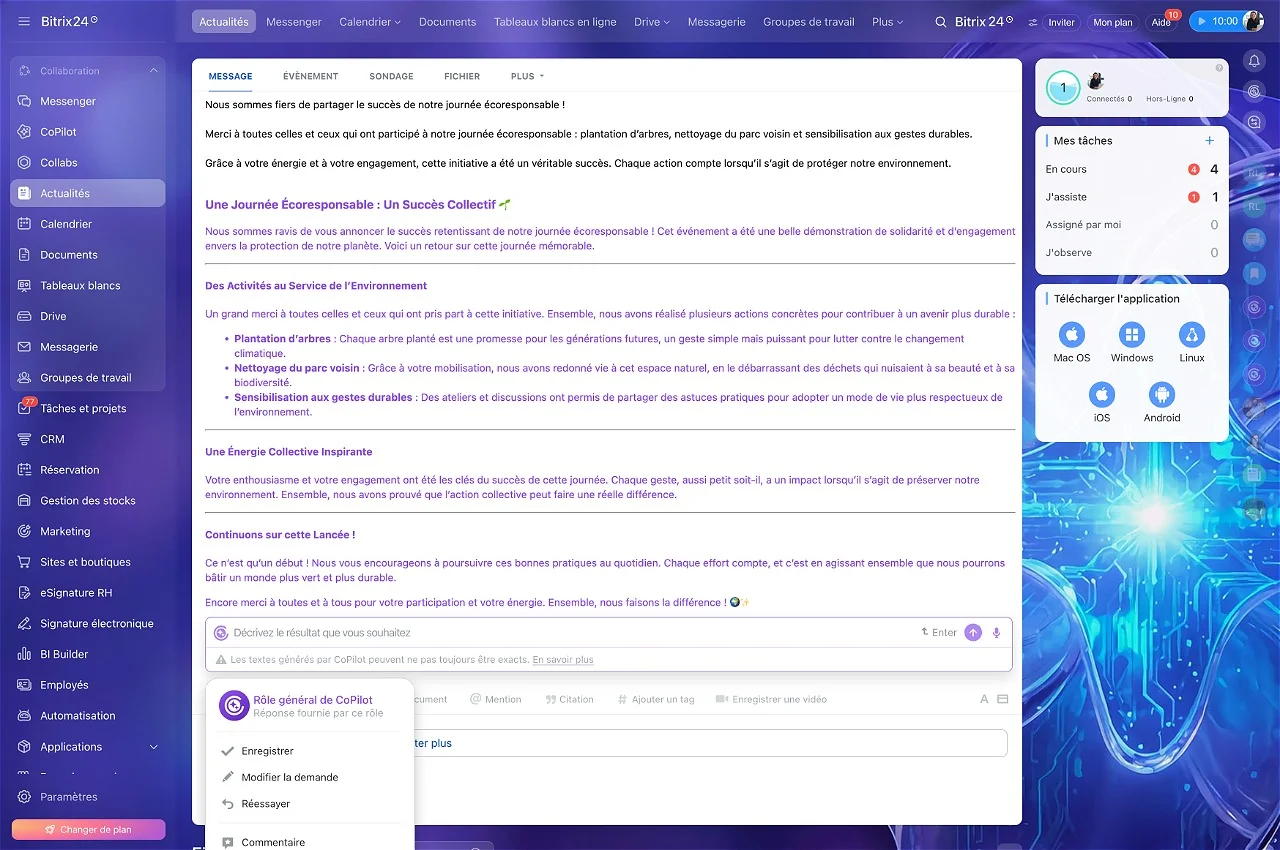Open Gestion des stocks in the sidebar
Image resolution: width=1280 pixels, height=850 pixels.
pyautogui.click(x=88, y=500)
